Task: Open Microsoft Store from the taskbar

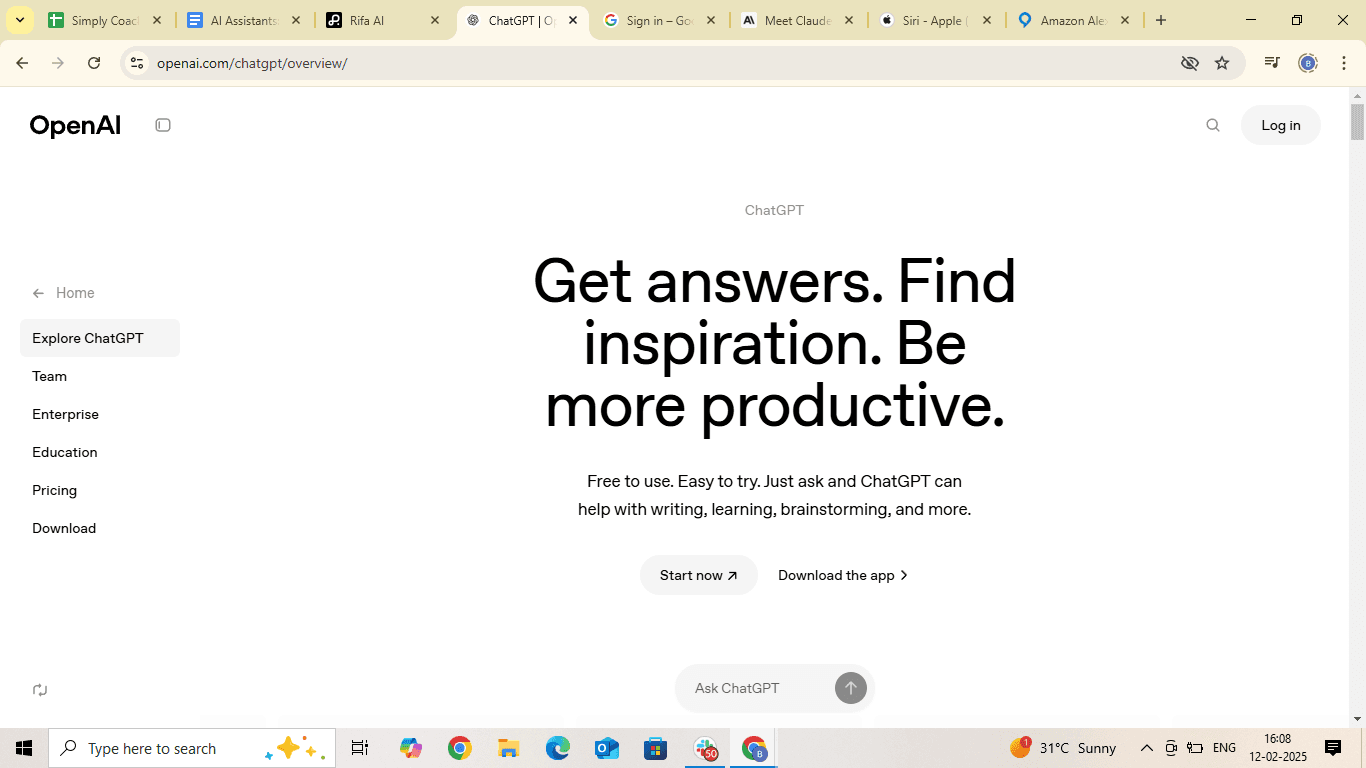Action: pos(656,748)
